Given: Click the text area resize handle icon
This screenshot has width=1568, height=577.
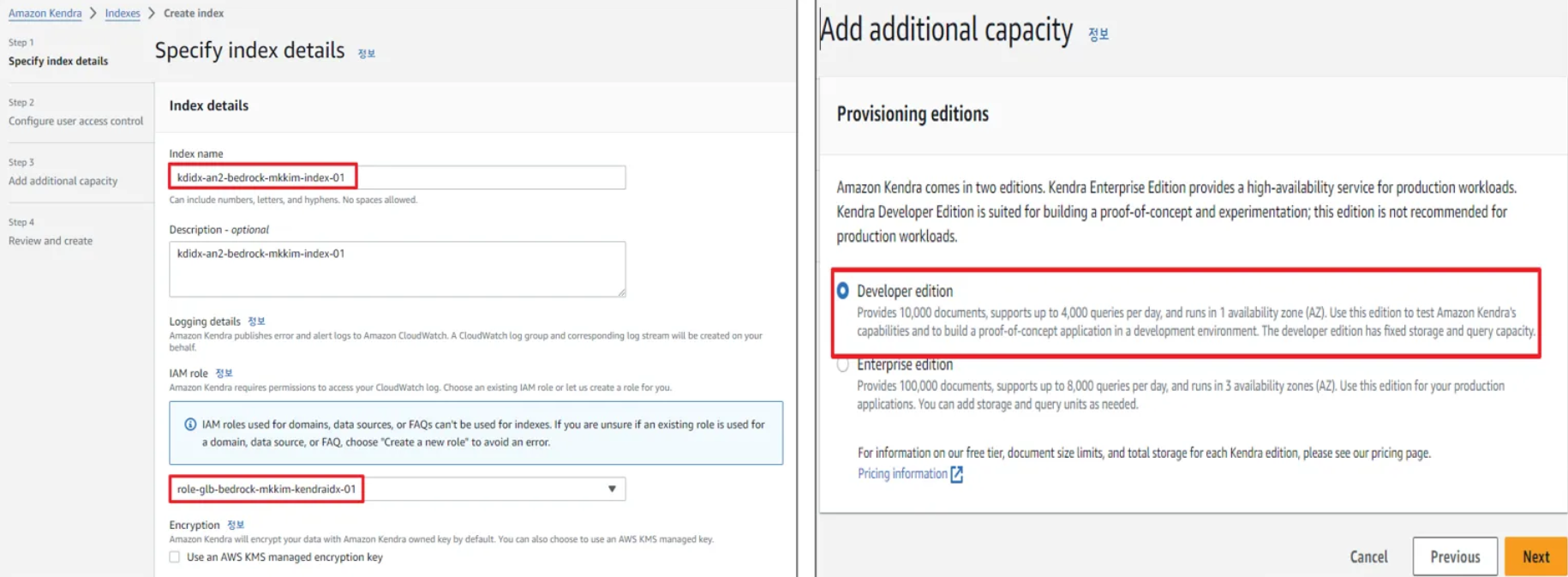Looking at the screenshot, I should pos(621,292).
